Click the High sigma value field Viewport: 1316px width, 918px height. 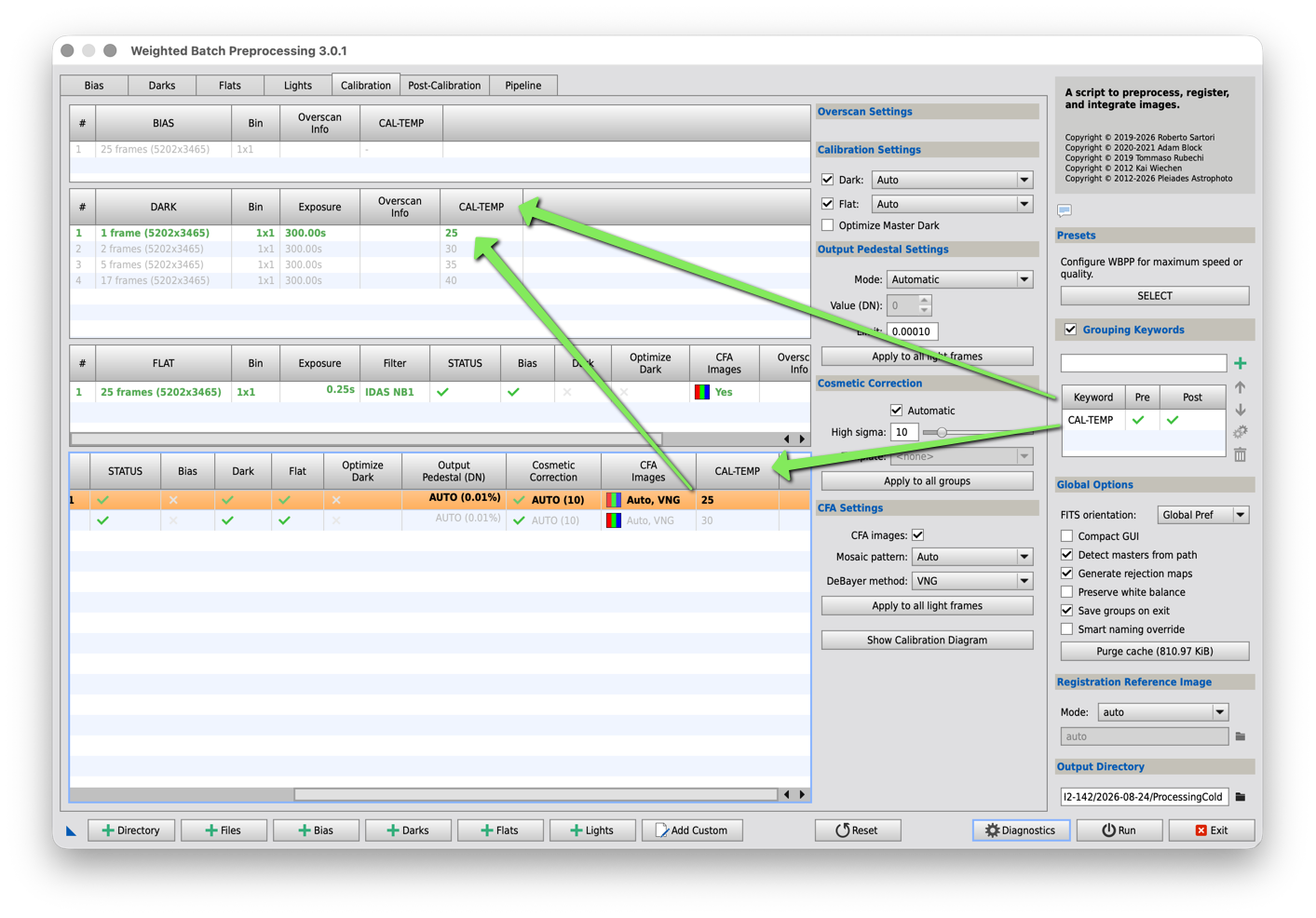[903, 432]
